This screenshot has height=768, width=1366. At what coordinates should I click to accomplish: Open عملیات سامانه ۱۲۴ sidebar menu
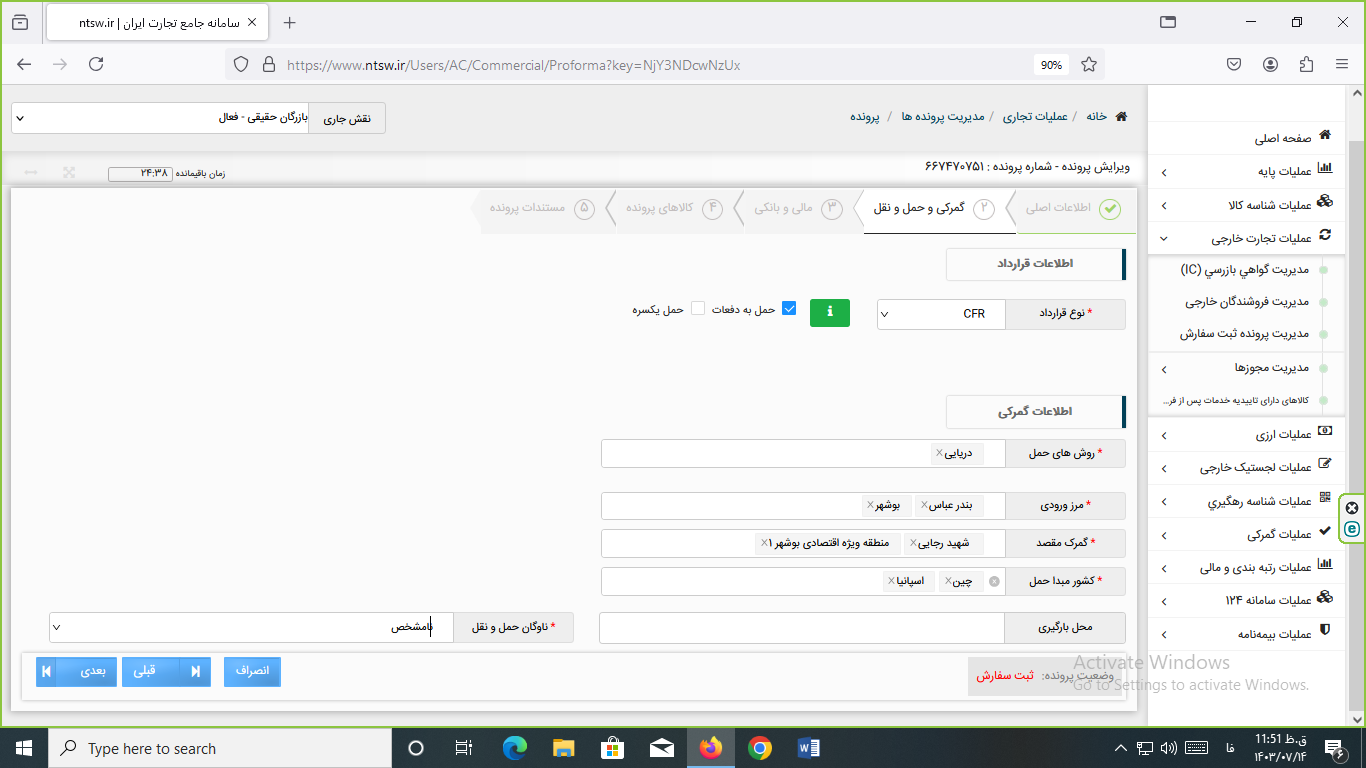click(x=1248, y=600)
